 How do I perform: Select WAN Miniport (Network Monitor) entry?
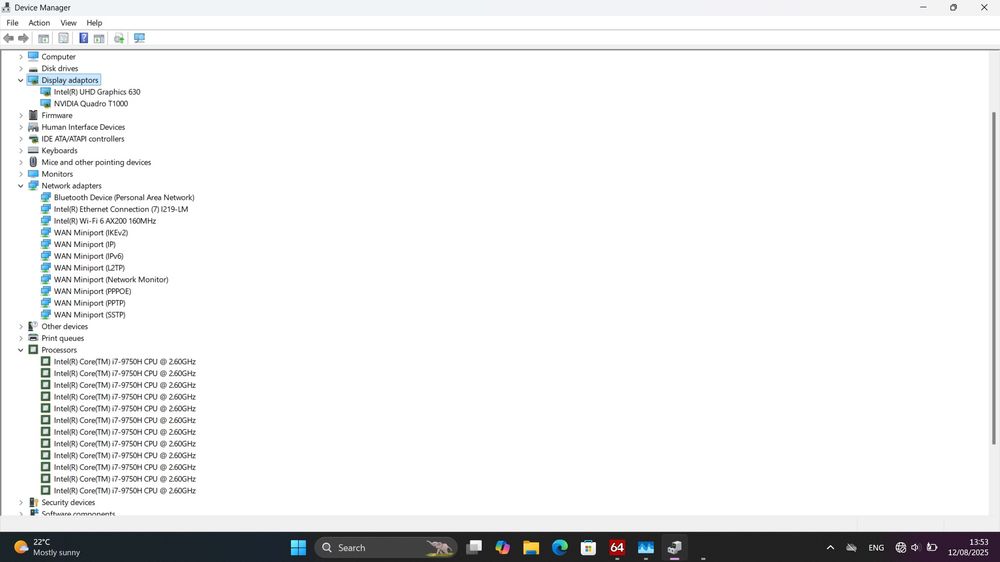pos(111,279)
